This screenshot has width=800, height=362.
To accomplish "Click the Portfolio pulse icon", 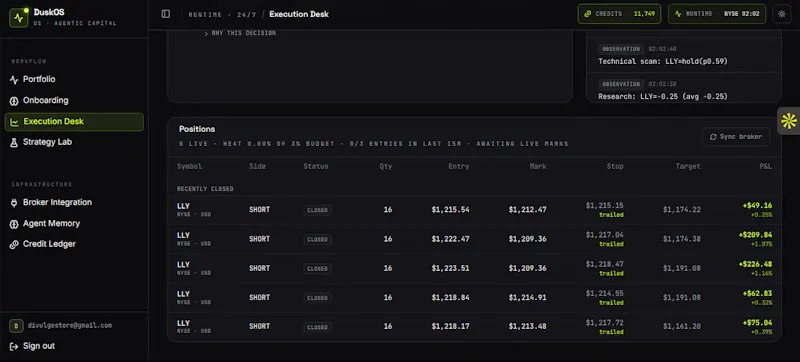I will point(14,80).
